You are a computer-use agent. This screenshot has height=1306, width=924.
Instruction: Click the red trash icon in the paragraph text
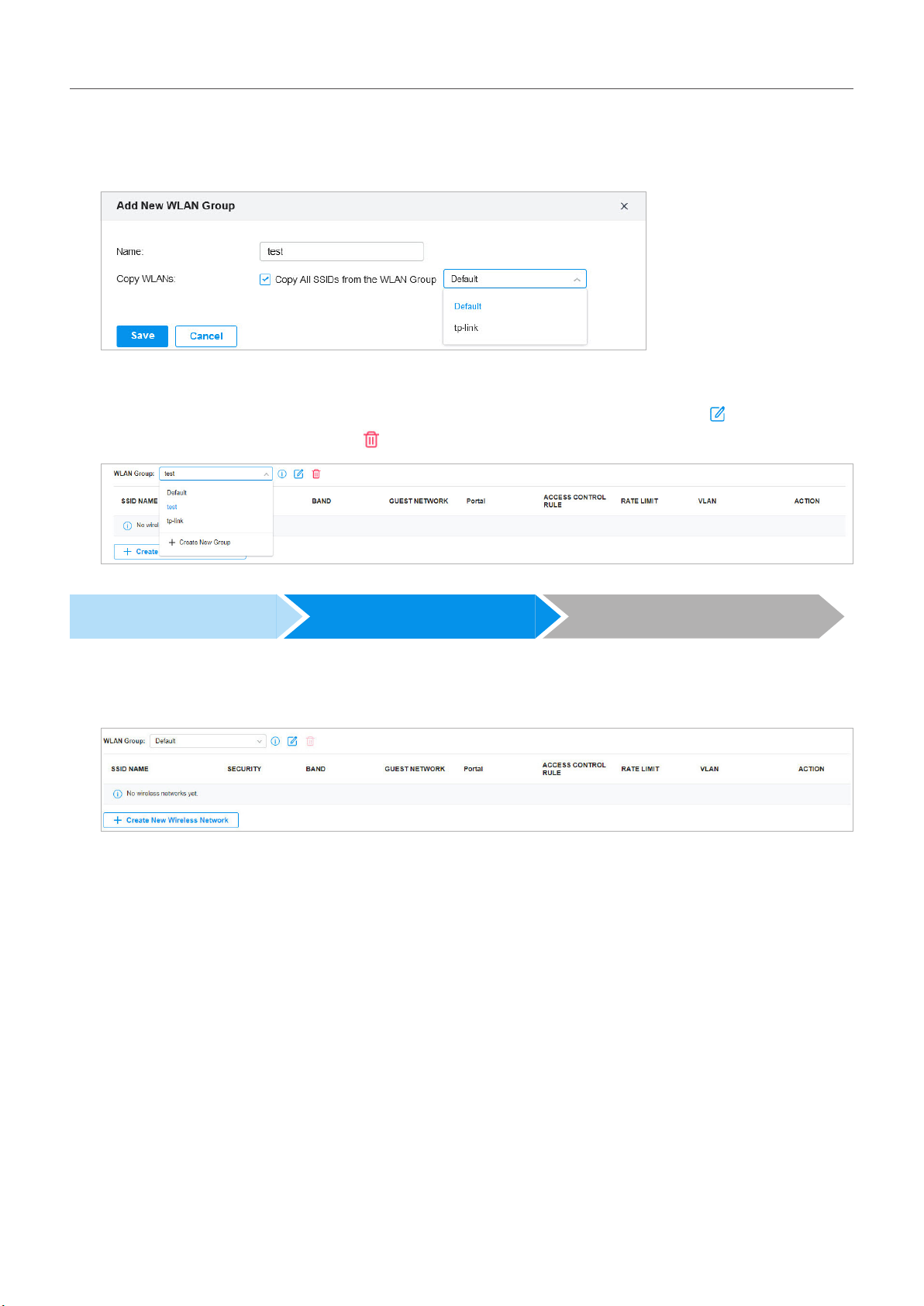[371, 439]
